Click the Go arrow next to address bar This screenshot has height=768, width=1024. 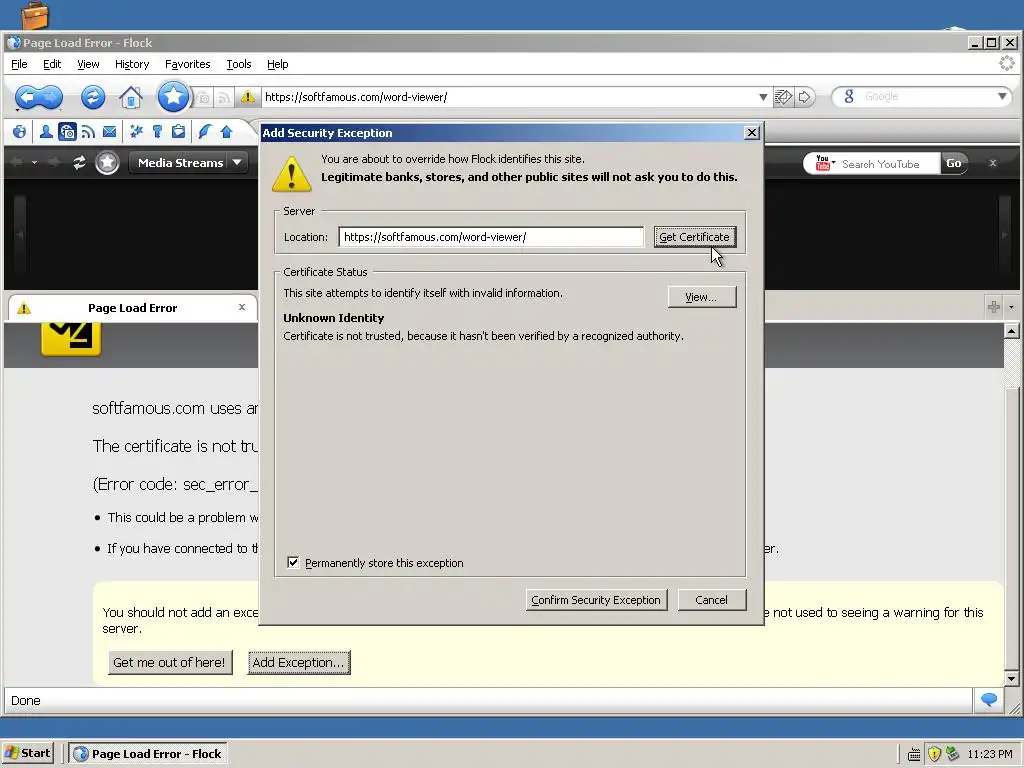tap(805, 97)
